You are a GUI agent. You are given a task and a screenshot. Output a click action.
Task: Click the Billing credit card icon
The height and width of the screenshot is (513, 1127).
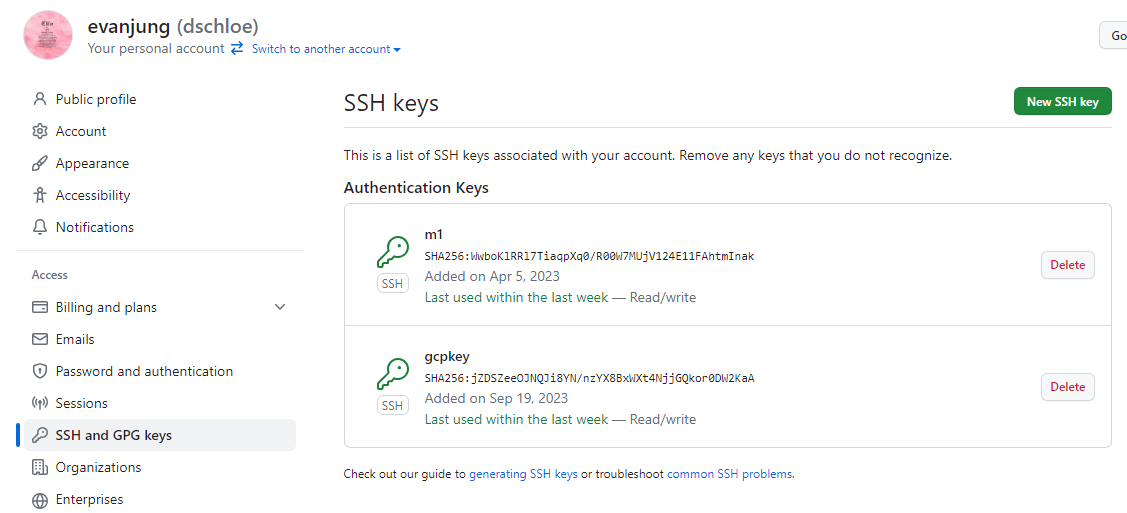[40, 308]
